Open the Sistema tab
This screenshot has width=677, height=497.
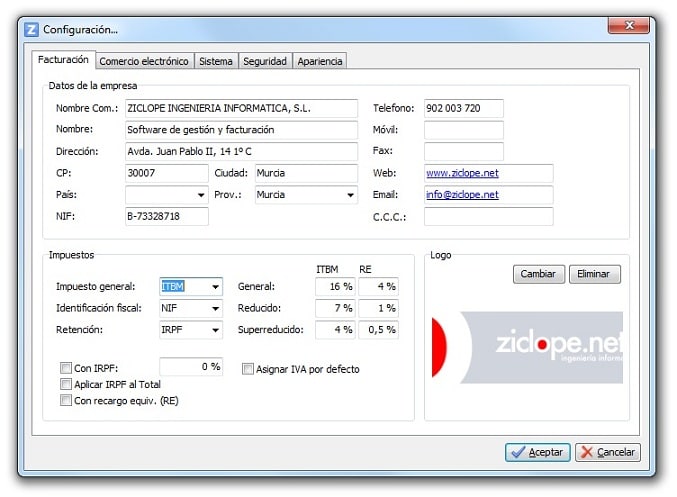click(x=215, y=61)
